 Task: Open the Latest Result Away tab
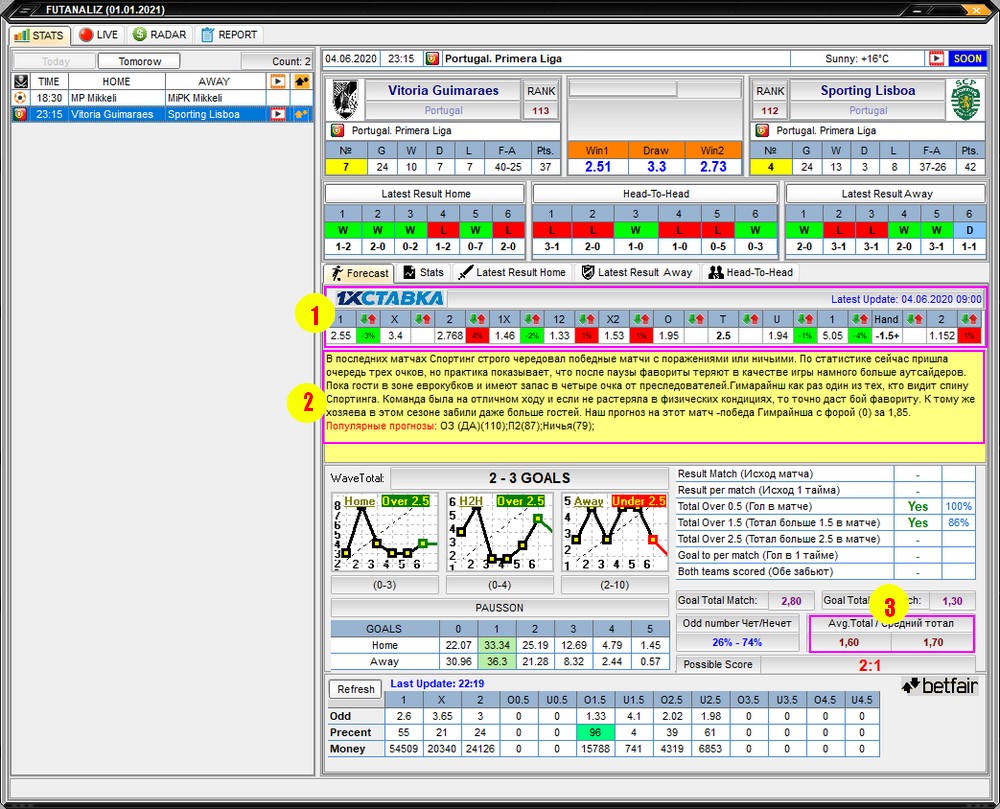tap(636, 272)
